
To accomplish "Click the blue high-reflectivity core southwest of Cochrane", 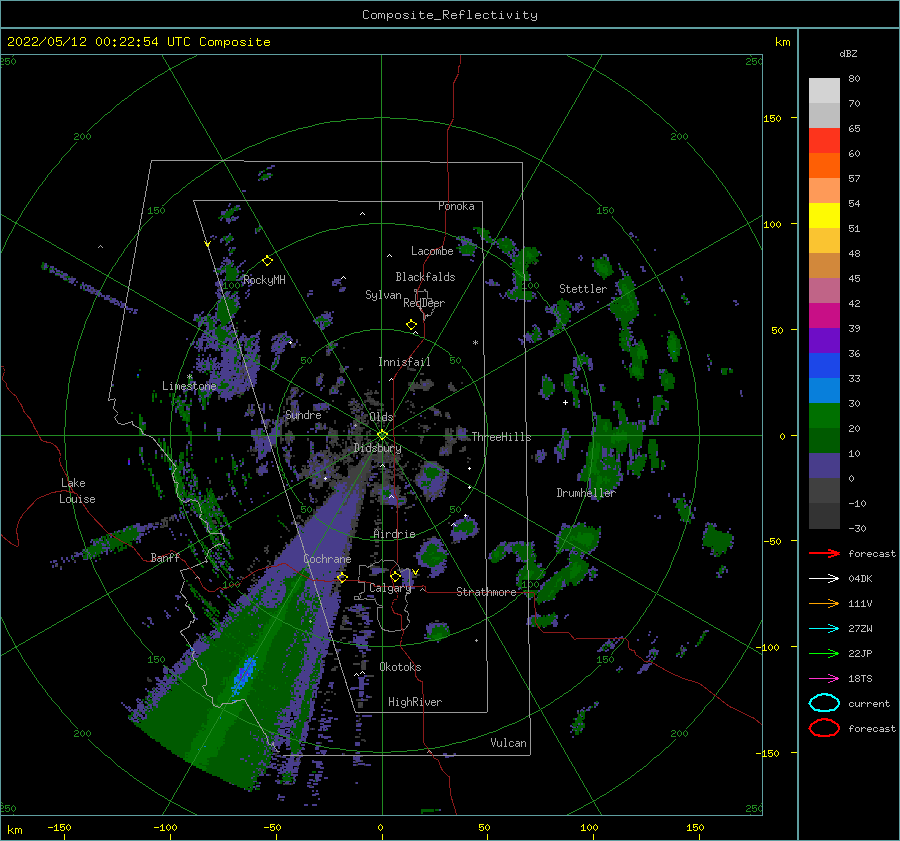I will 244,675.
